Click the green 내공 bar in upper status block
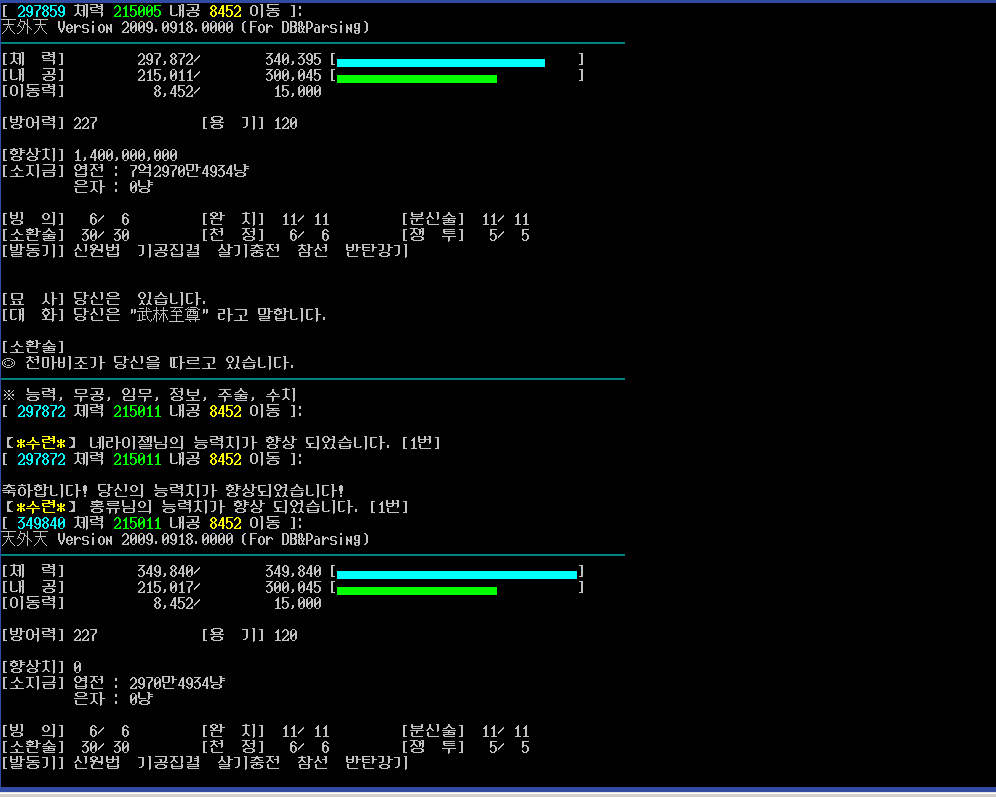Image resolution: width=996 pixels, height=797 pixels. 416,77
